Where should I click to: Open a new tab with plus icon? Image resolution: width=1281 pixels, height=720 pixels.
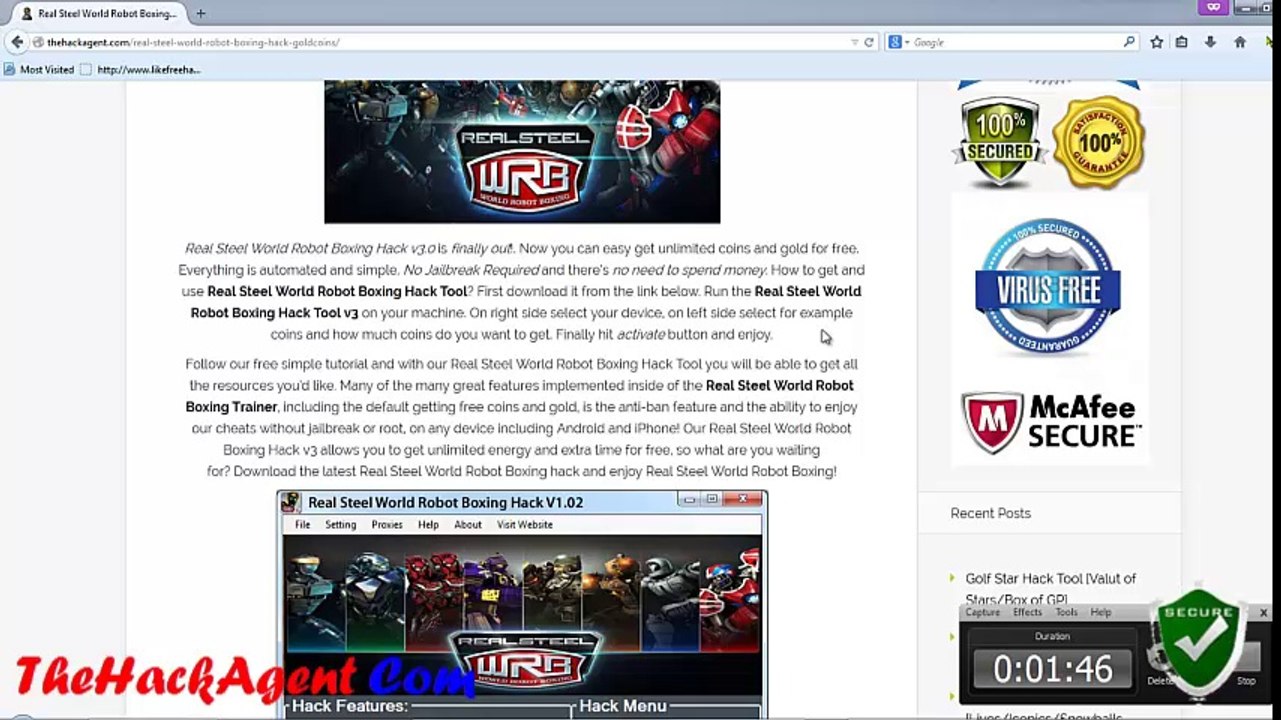point(200,14)
